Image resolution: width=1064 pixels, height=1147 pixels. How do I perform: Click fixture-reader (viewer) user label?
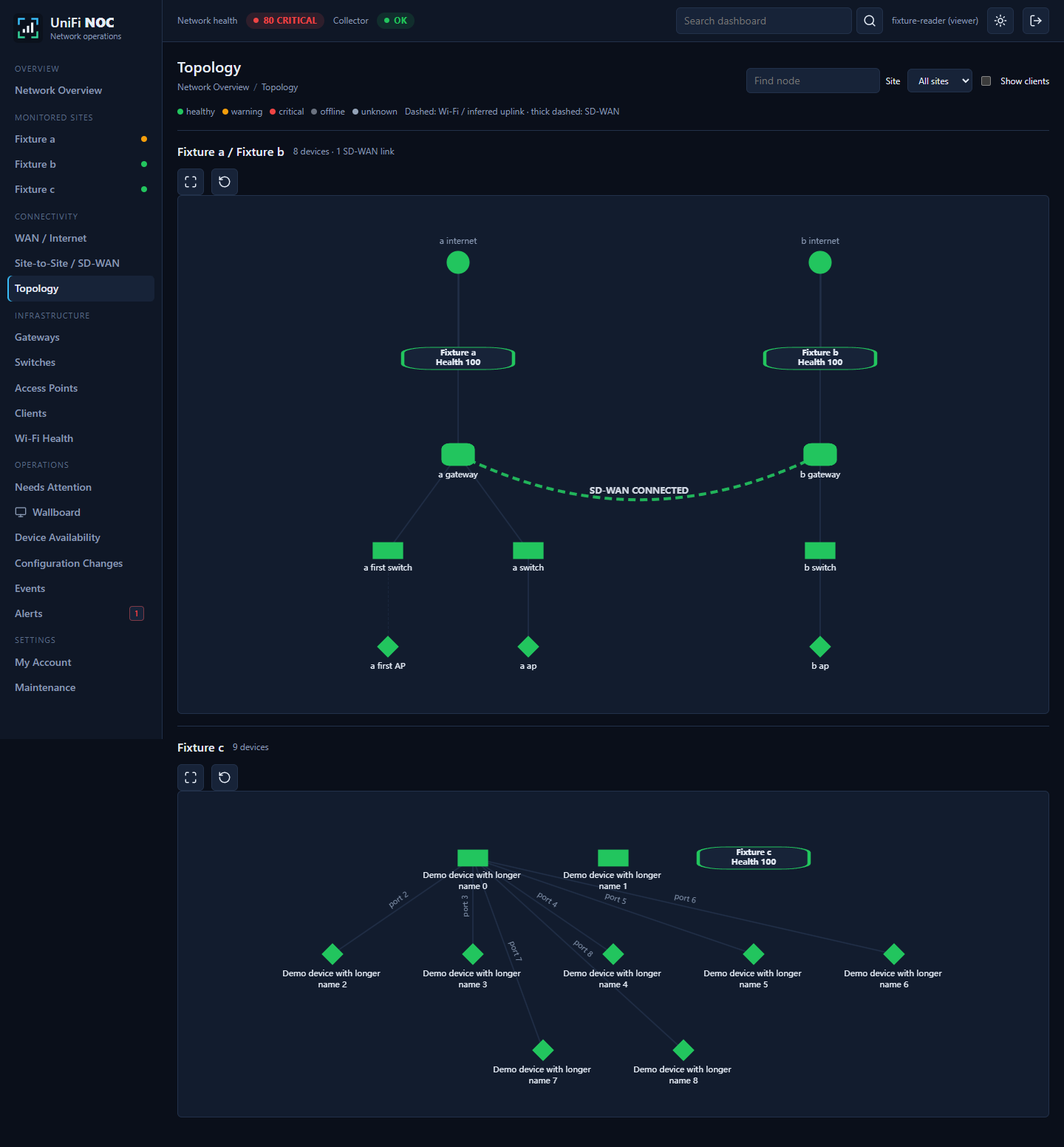coord(935,21)
